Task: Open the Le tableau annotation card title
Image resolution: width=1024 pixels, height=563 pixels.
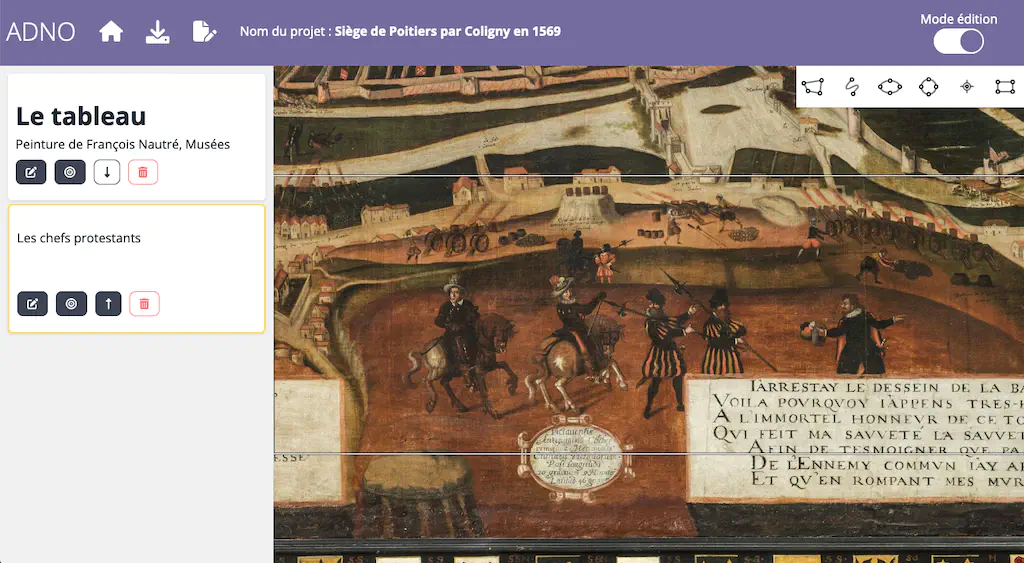Action: [81, 116]
